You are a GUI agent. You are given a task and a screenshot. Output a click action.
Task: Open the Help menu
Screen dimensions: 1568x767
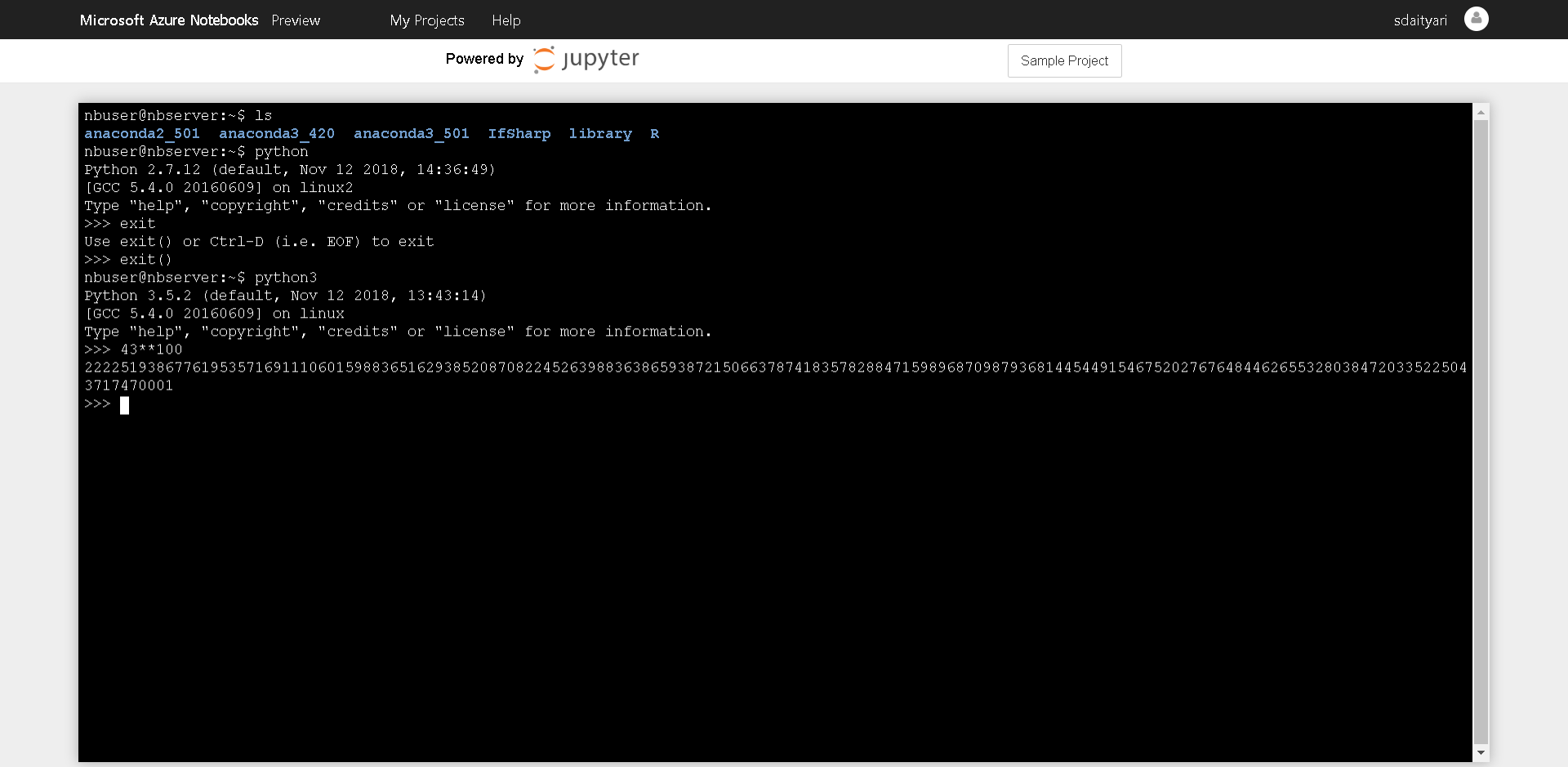coord(506,20)
